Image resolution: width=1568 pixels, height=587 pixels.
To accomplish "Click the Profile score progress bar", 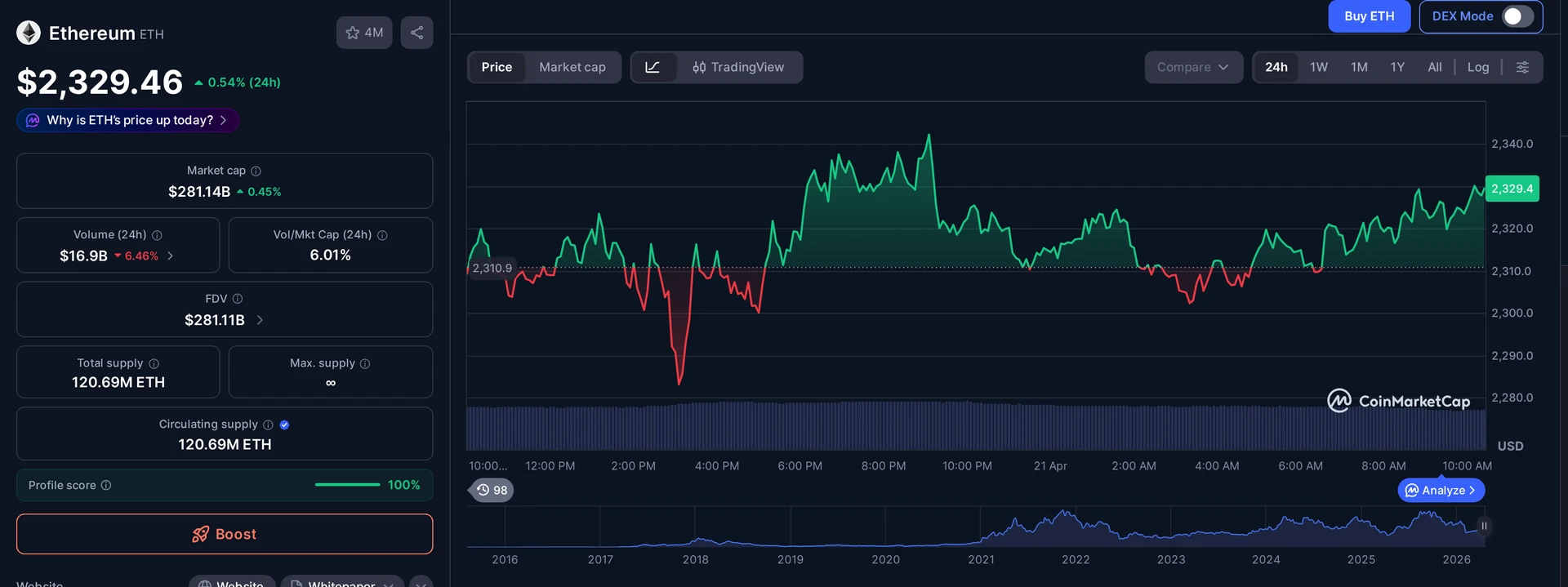I will click(347, 485).
